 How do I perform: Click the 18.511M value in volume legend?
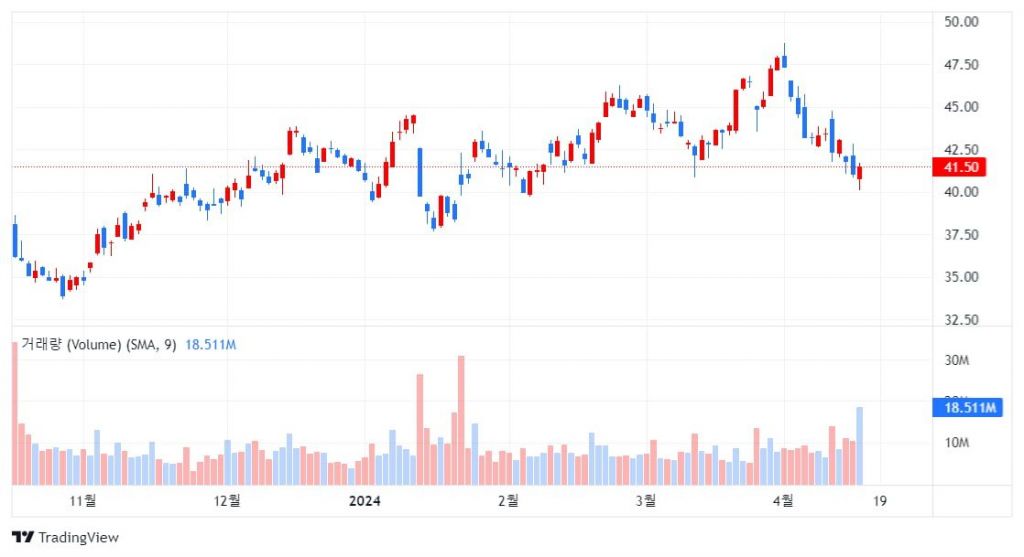pyautogui.click(x=210, y=345)
